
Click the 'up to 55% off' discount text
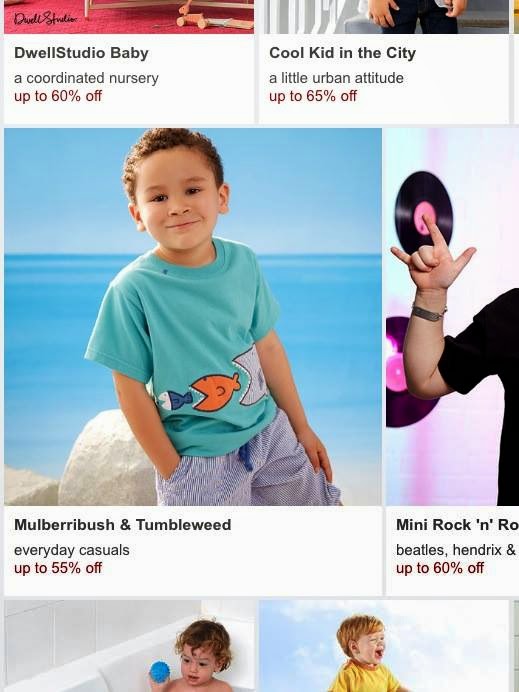pos(58,568)
